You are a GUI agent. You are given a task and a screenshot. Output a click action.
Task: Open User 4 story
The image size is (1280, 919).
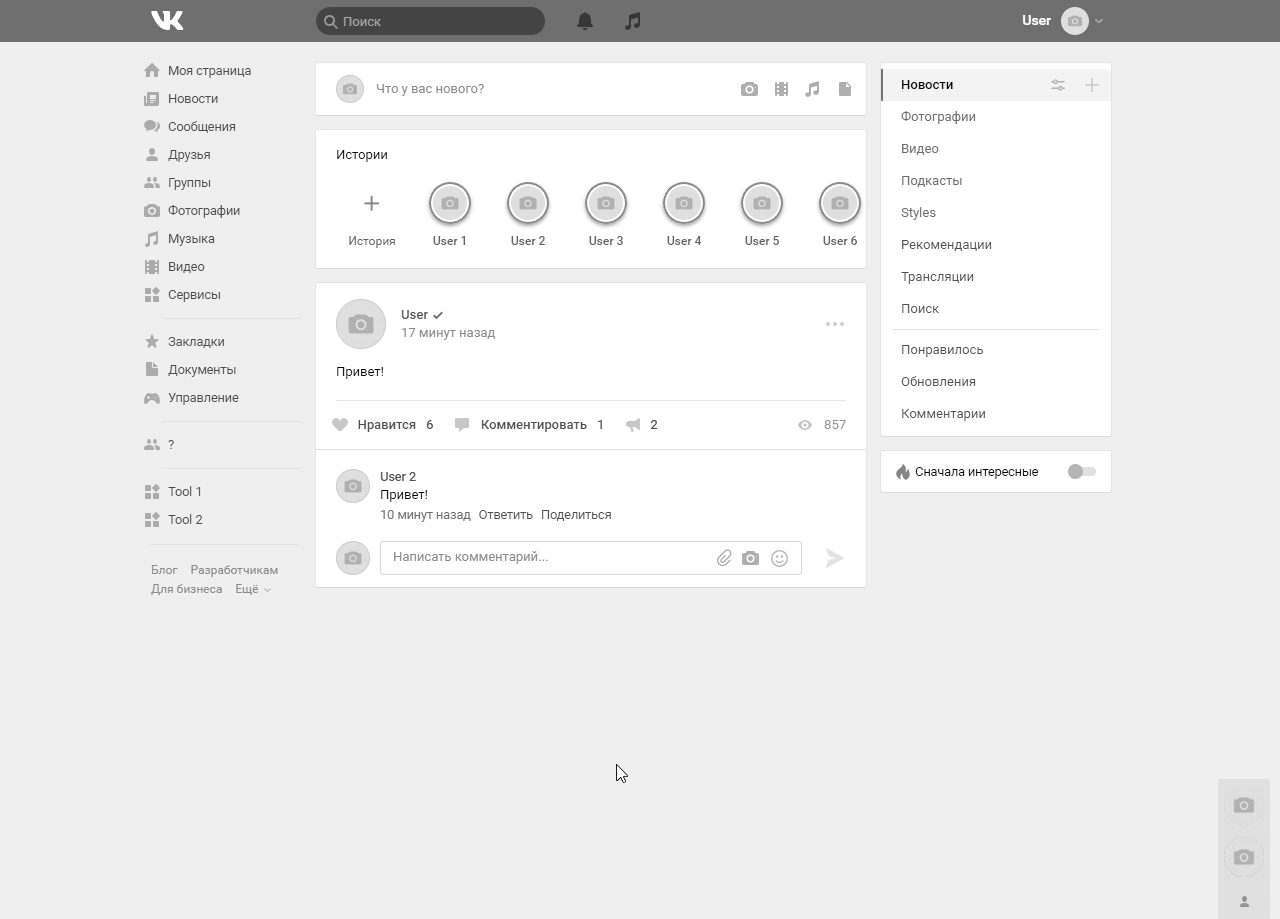[x=684, y=204]
